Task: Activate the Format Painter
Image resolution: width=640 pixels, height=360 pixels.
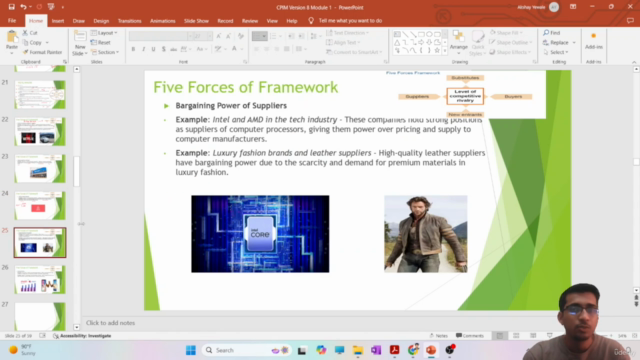Action: (42, 52)
